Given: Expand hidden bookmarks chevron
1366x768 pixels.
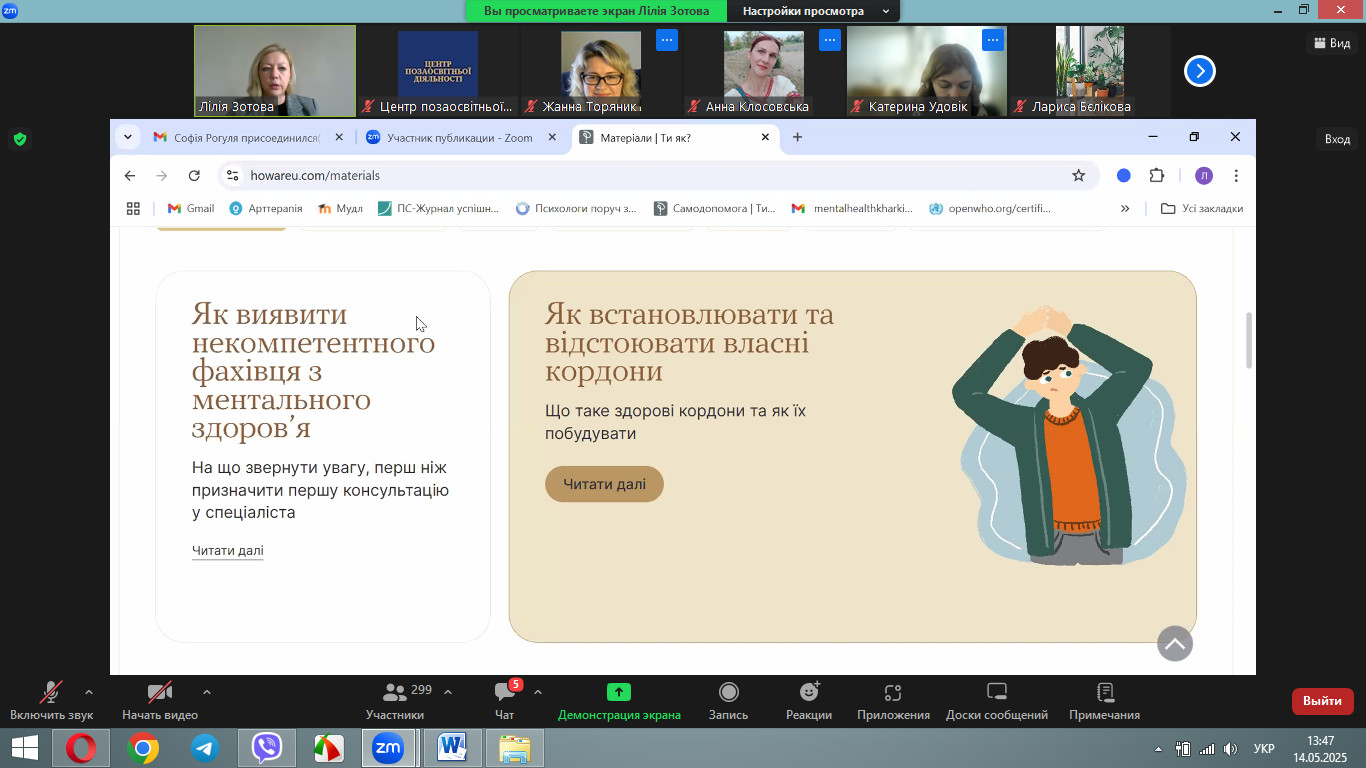Looking at the screenshot, I should click(x=1125, y=208).
